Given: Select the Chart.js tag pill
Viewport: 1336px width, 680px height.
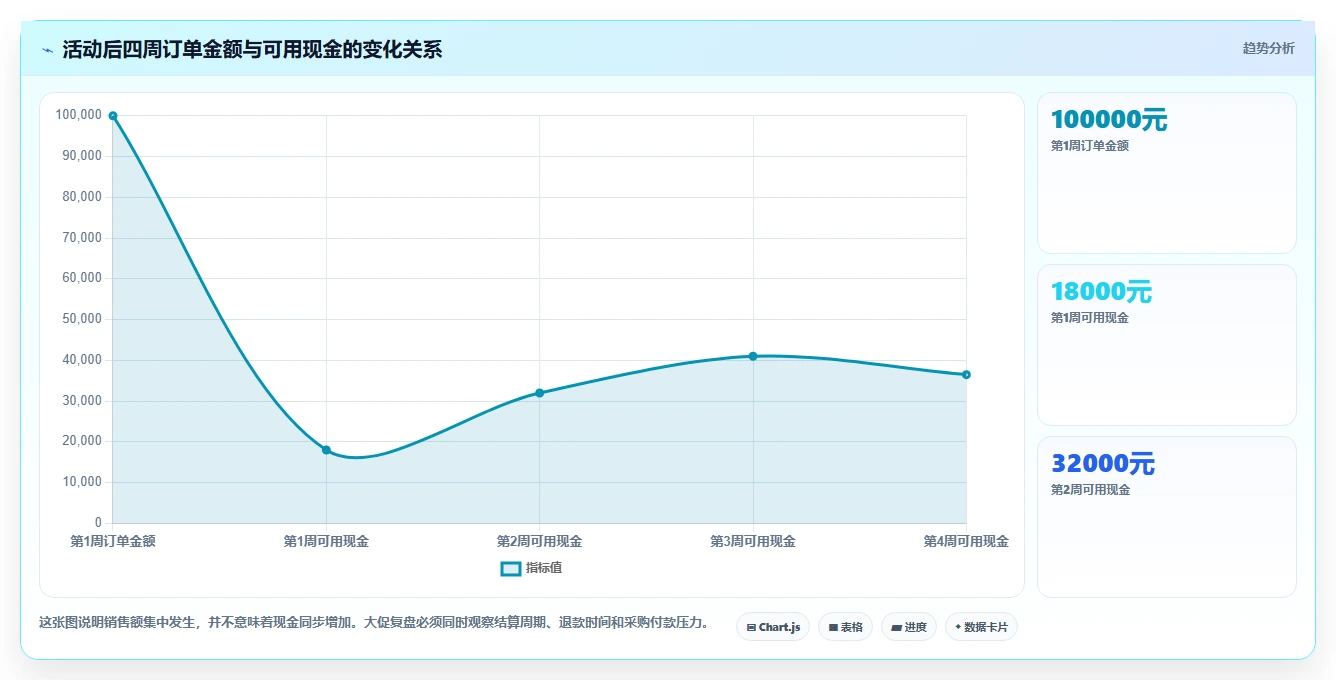Looking at the screenshot, I should click(773, 627).
